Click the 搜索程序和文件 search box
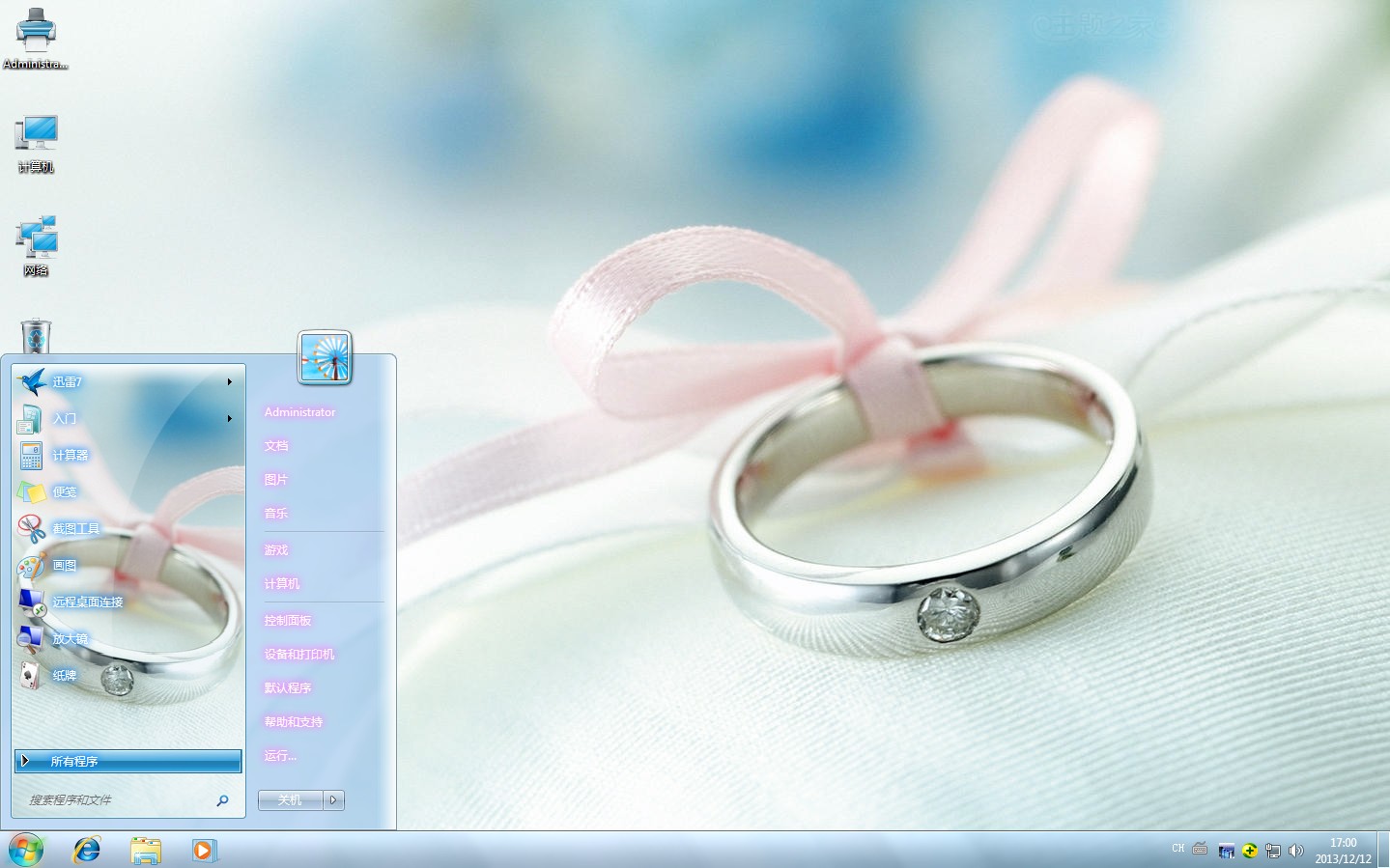This screenshot has height=868, width=1390. click(118, 800)
